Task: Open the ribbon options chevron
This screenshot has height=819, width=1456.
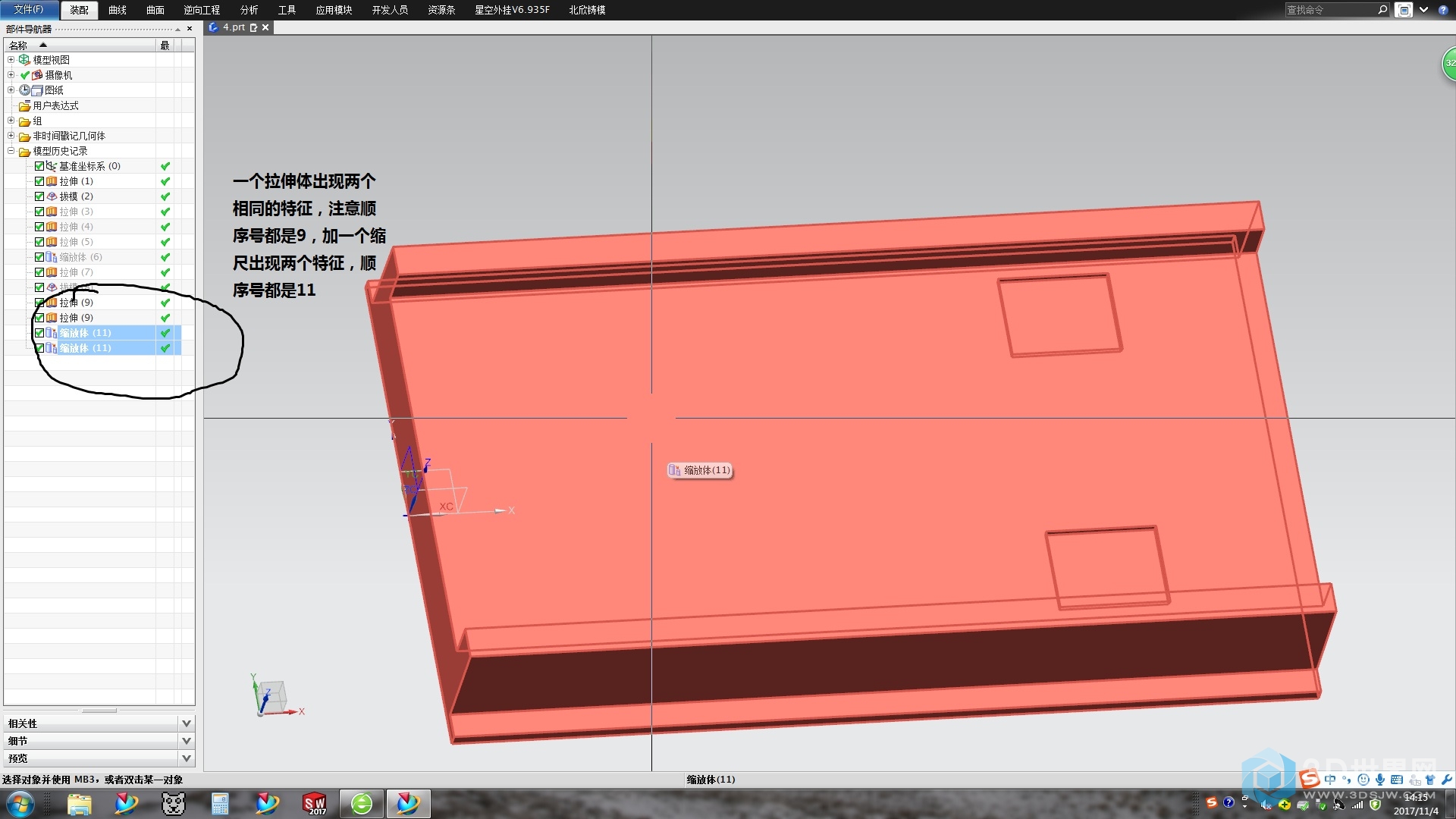Action: click(x=1423, y=10)
